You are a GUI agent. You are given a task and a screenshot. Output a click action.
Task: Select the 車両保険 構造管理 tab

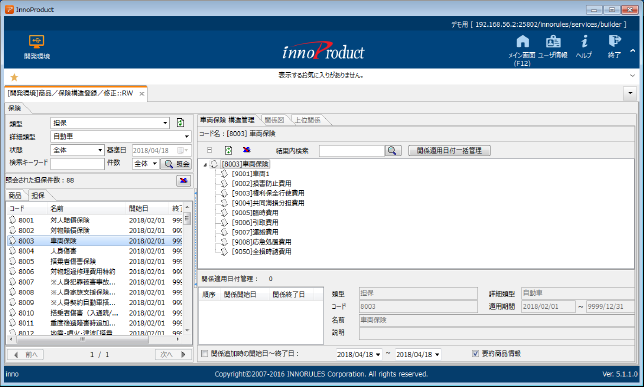227,120
